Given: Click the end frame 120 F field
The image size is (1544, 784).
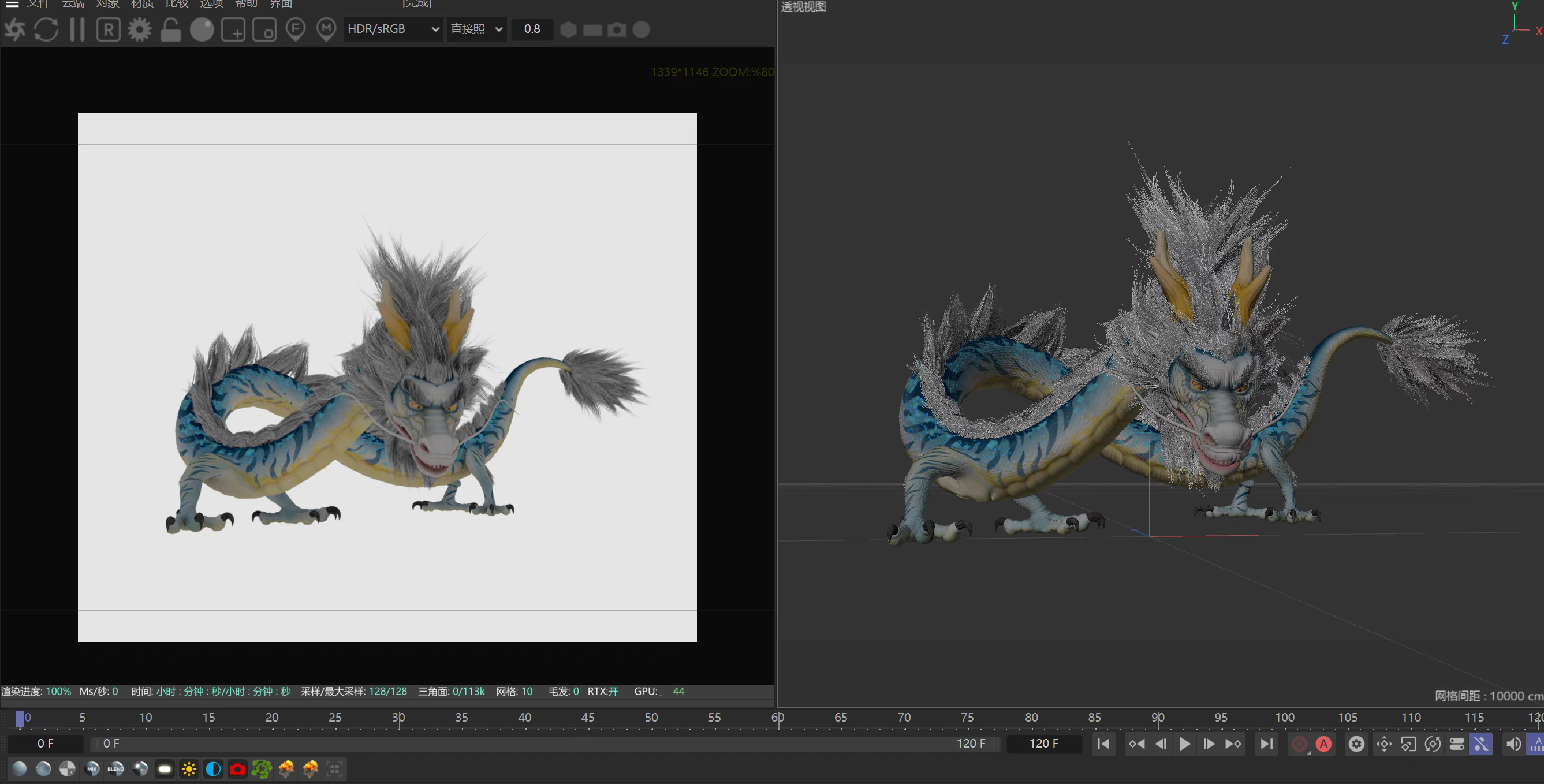Looking at the screenshot, I should tap(1044, 744).
